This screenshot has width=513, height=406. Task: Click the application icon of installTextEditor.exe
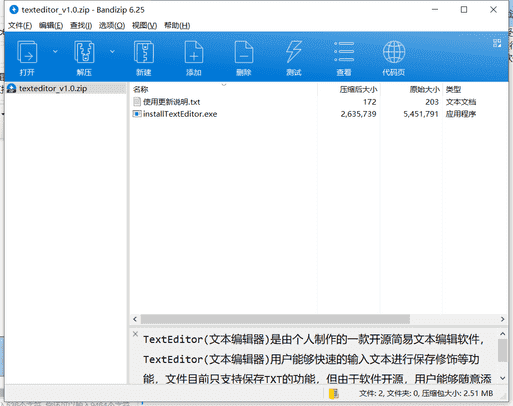(x=137, y=114)
